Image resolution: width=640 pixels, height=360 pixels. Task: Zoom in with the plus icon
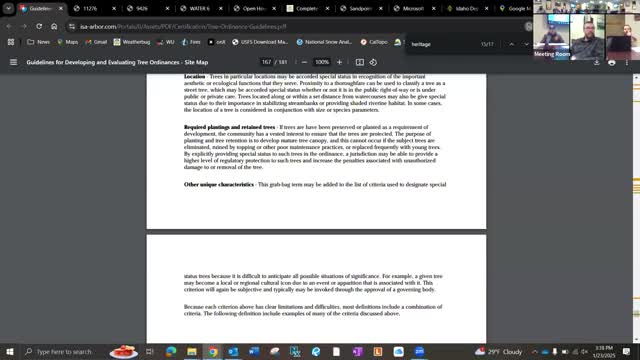pyautogui.click(x=339, y=62)
